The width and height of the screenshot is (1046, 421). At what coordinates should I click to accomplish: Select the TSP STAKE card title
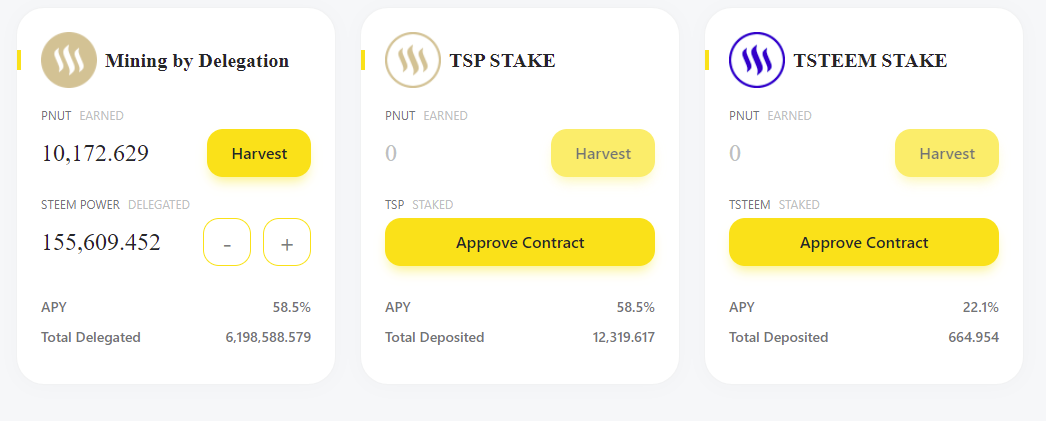pos(502,61)
